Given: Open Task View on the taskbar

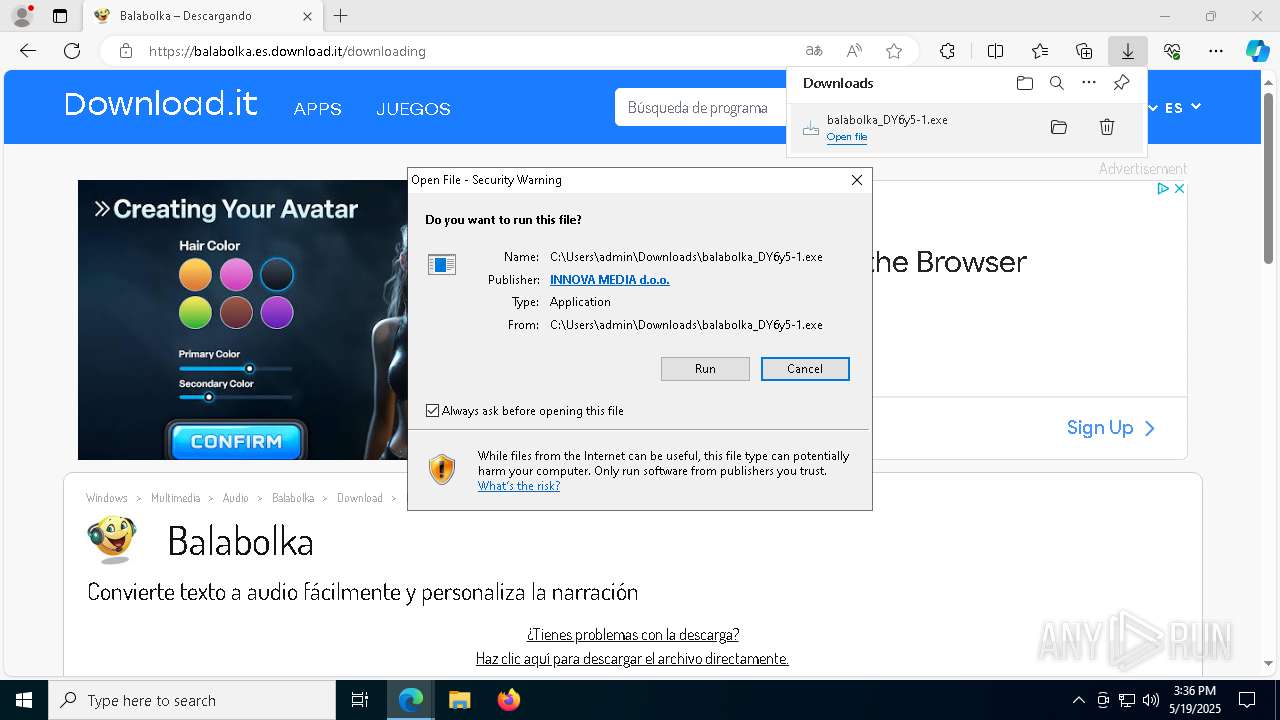Looking at the screenshot, I should (x=360, y=700).
